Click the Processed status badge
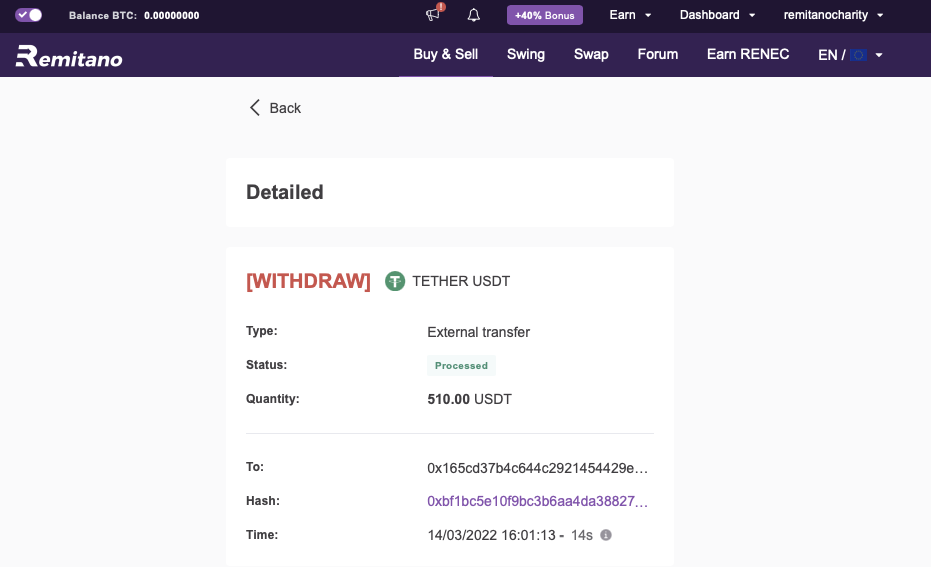This screenshot has height=567, width=931. pos(461,366)
